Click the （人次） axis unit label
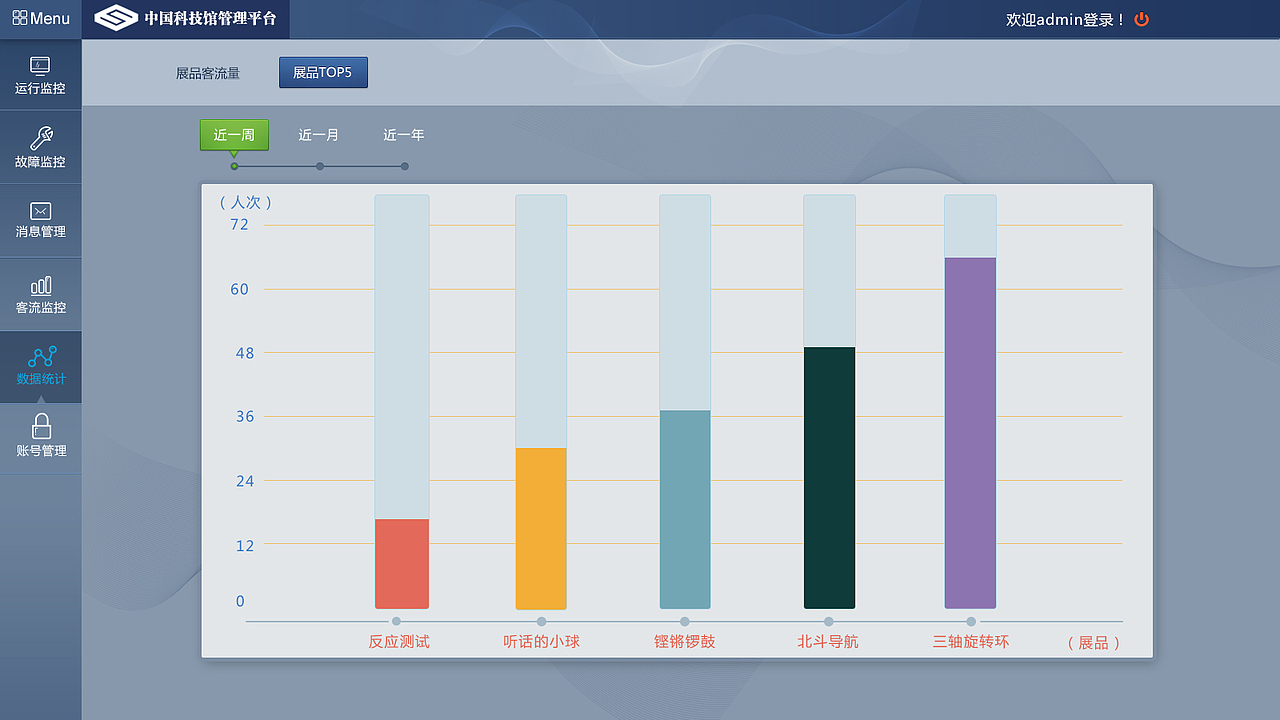This screenshot has height=720, width=1280. (245, 202)
